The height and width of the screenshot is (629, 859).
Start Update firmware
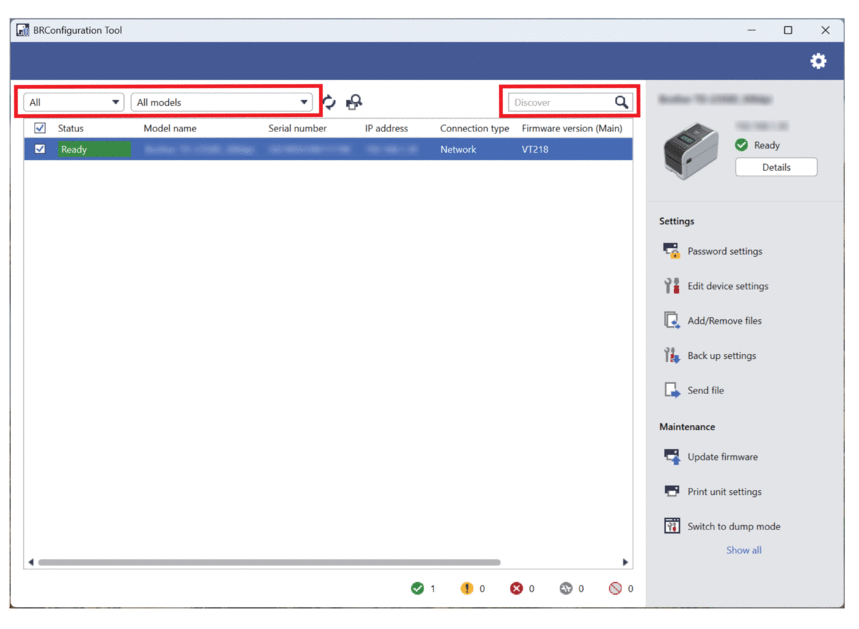pos(722,457)
